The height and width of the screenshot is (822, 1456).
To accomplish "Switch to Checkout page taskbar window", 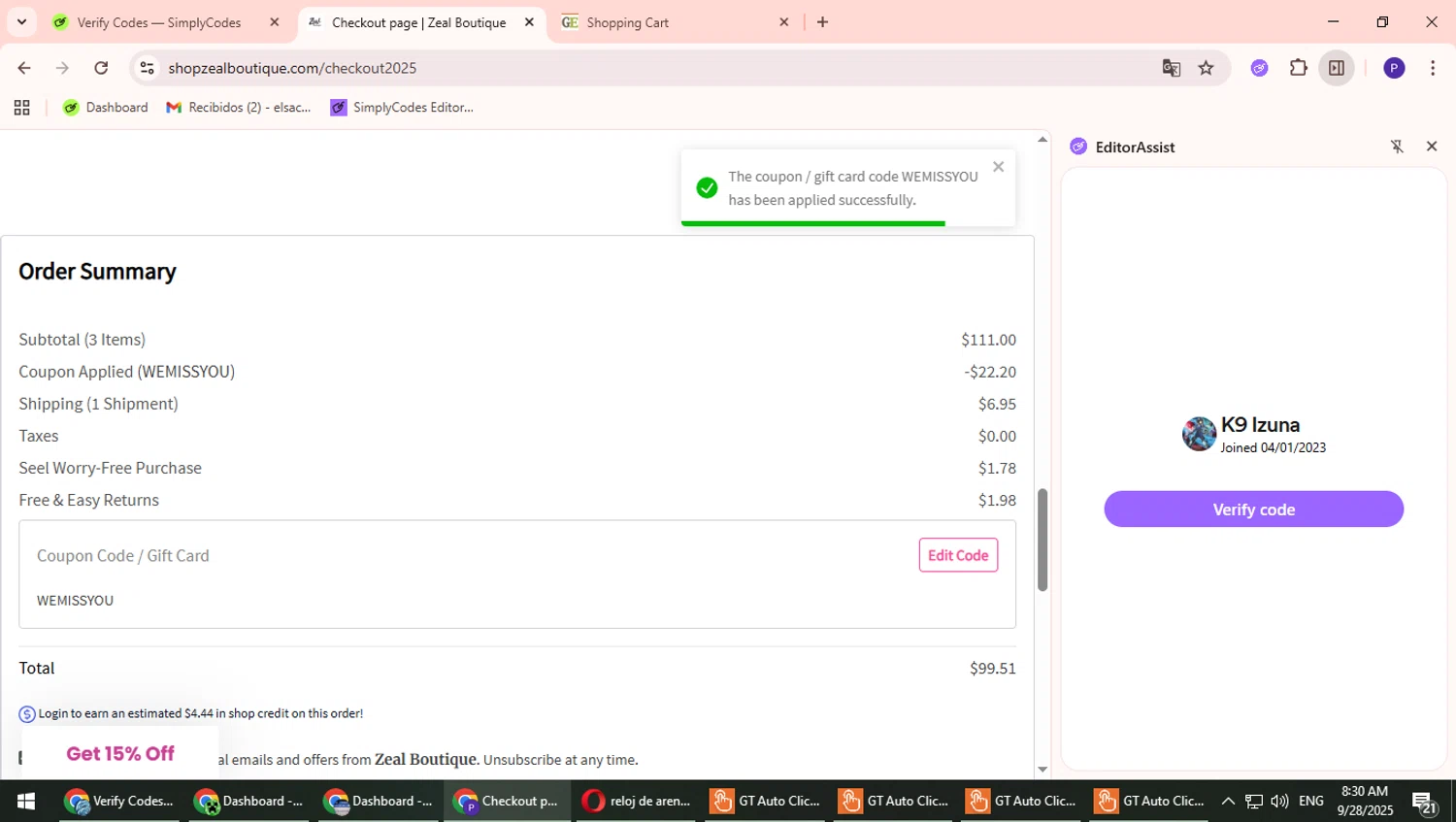I will coord(508,802).
